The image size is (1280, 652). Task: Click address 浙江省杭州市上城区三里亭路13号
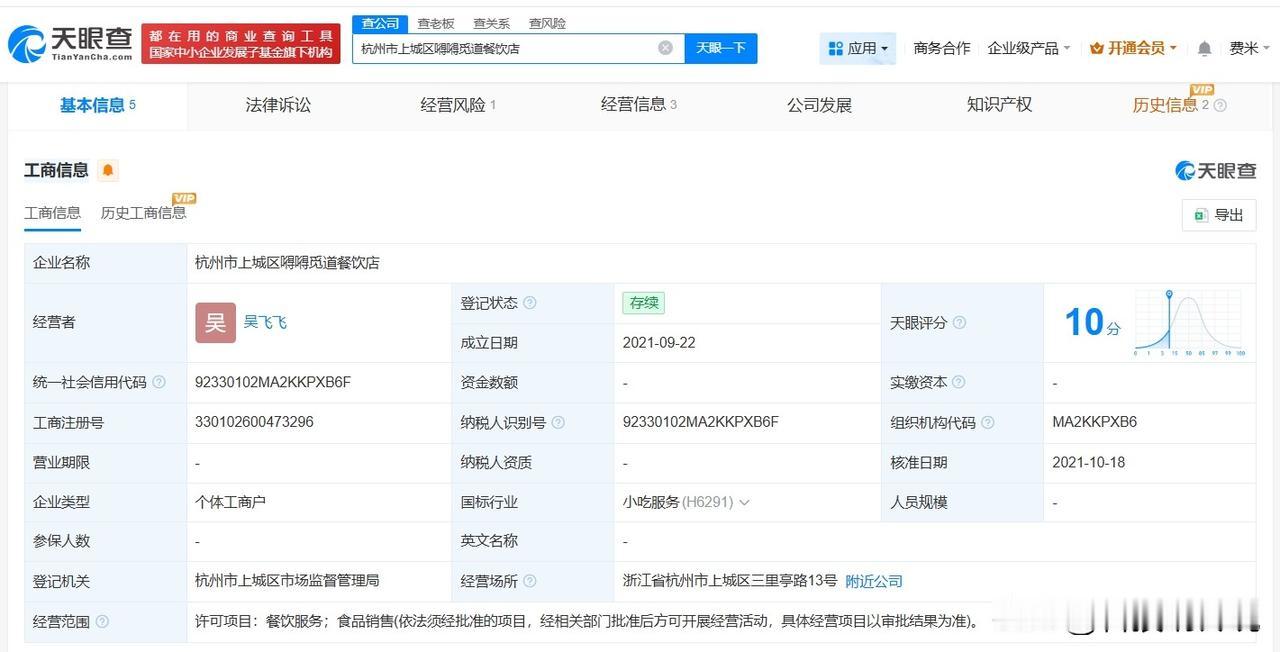pos(729,581)
